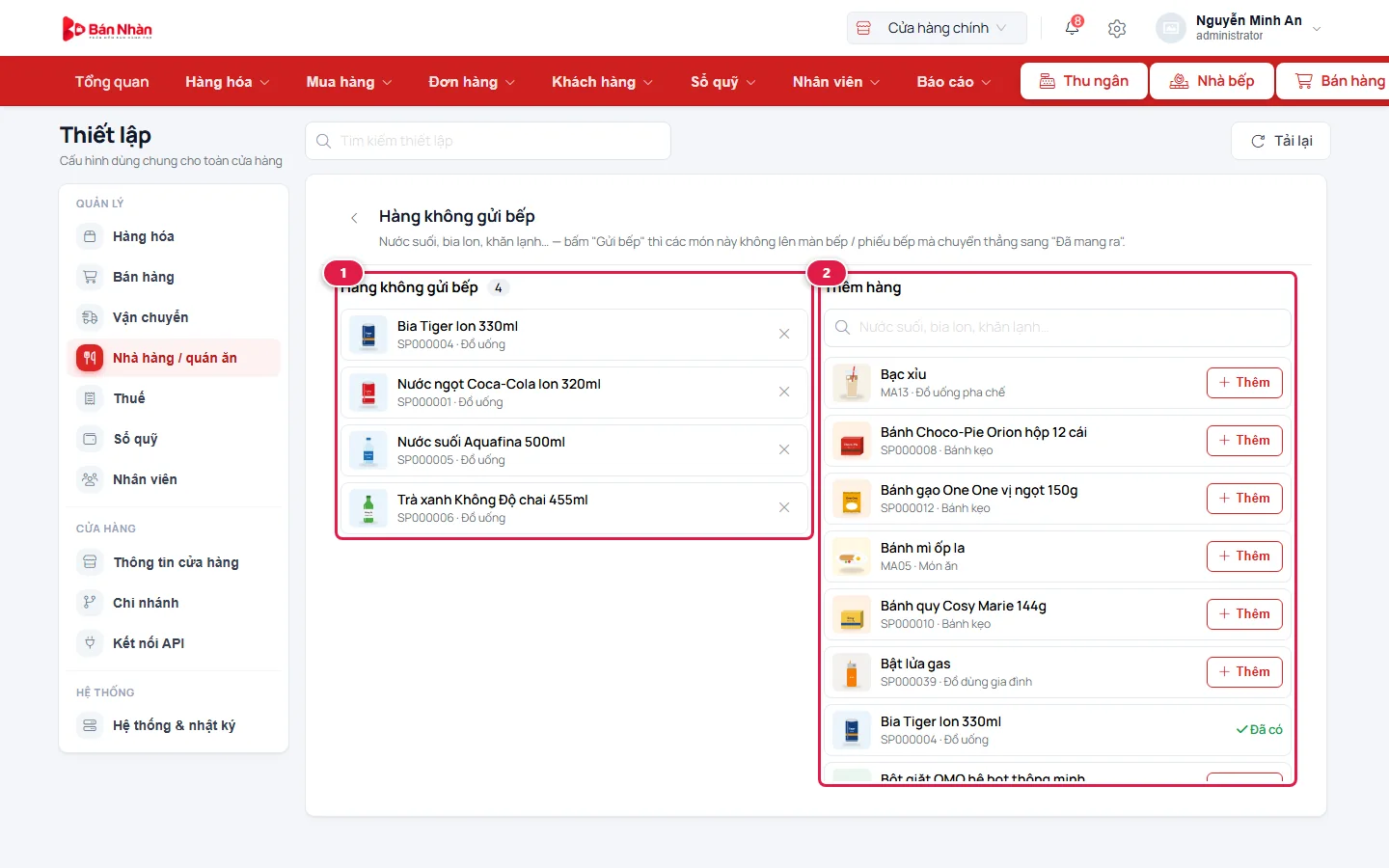Screen dimensions: 1389x868
Task: Expand the Nhân viên navigation menu
Action: 836,82
